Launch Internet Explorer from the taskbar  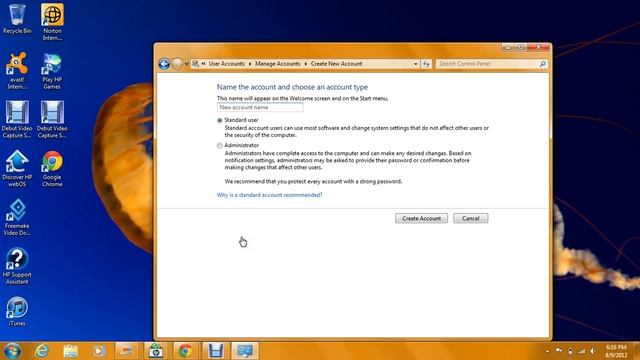(42, 351)
